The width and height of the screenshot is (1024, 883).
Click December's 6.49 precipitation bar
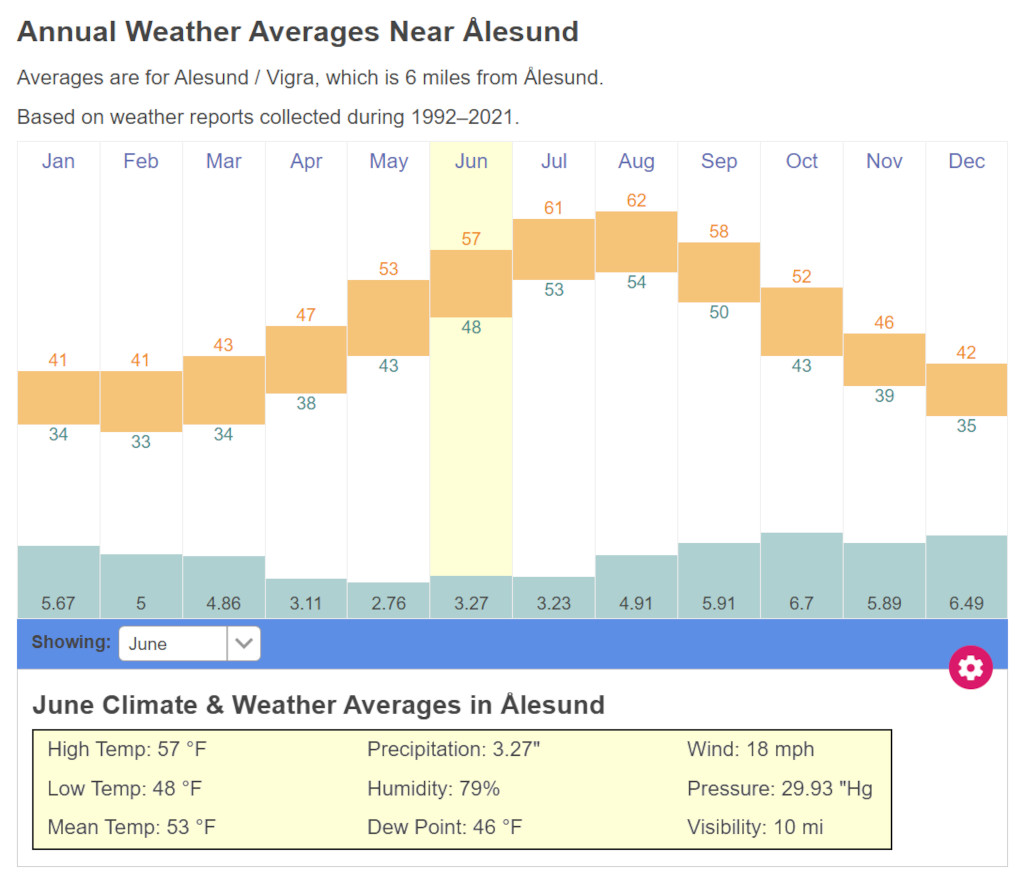point(966,575)
